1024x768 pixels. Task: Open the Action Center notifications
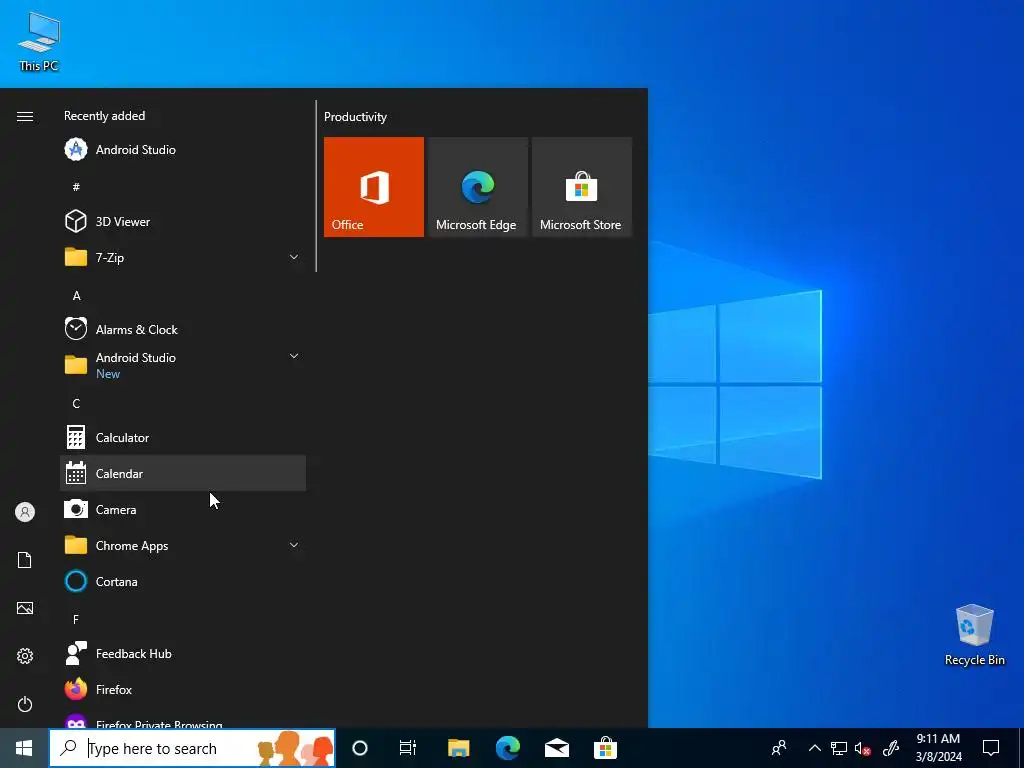pos(991,748)
